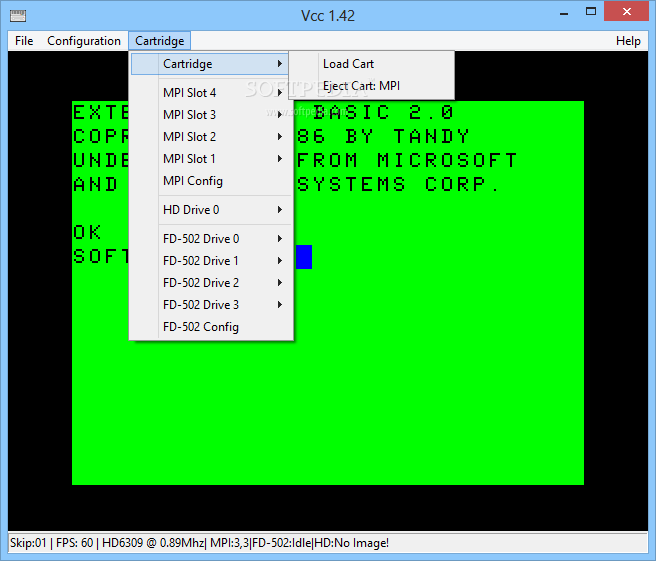Click submenu arrow beside HD Drive 0
This screenshot has height=561, width=656.
[279, 210]
